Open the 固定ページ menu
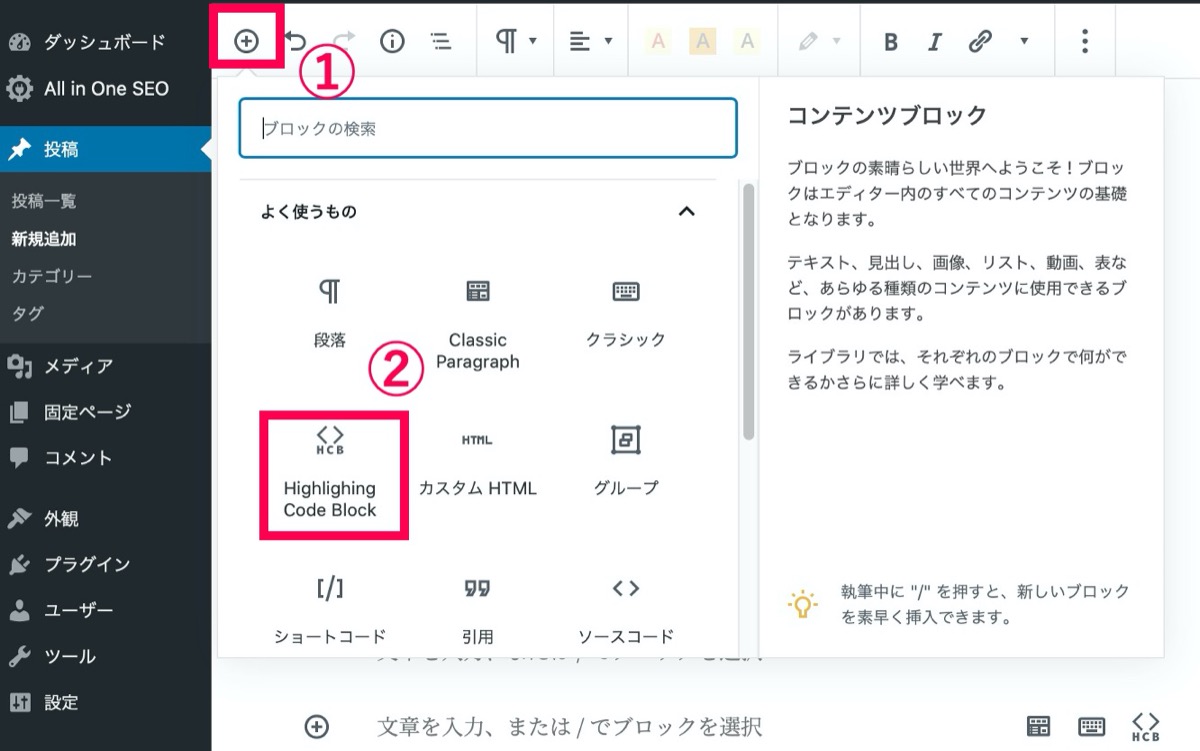The height and width of the screenshot is (751, 1200). click(105, 412)
